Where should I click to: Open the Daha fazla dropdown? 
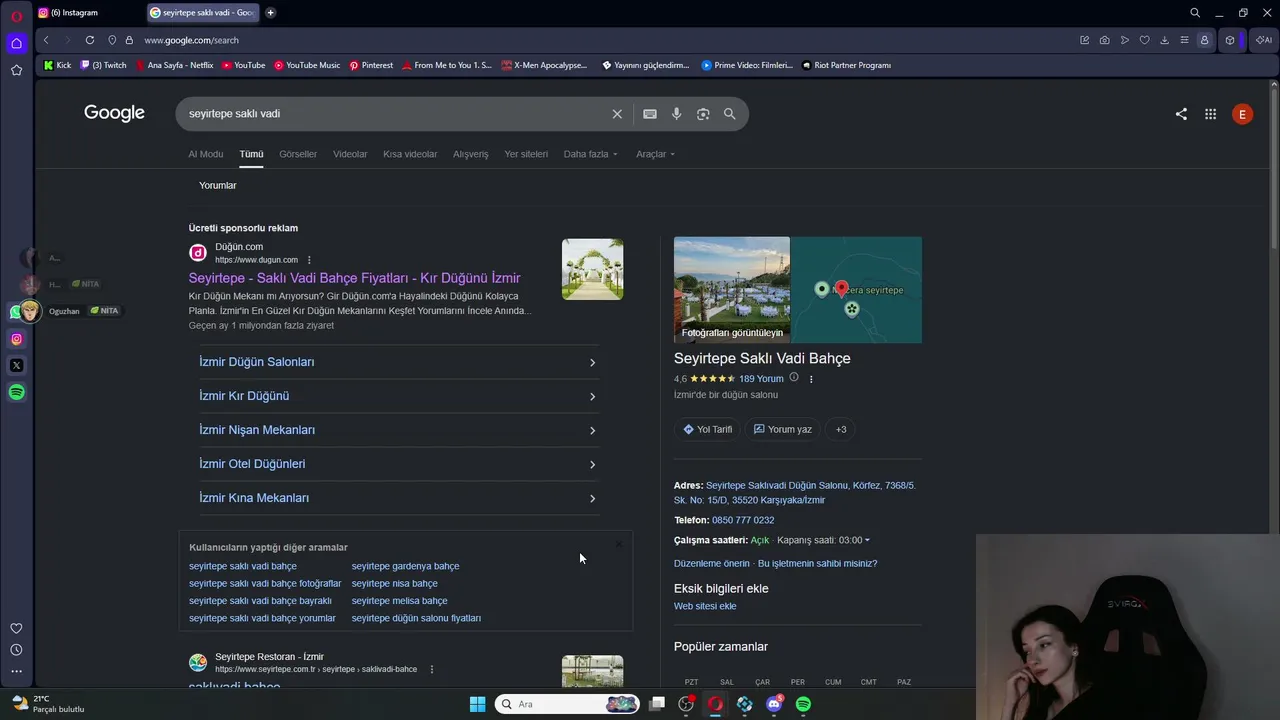point(591,154)
